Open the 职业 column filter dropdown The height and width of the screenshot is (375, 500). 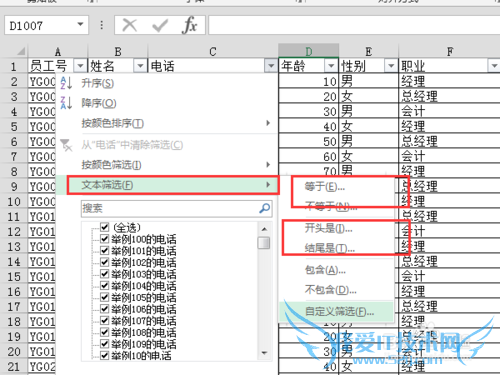(494, 66)
